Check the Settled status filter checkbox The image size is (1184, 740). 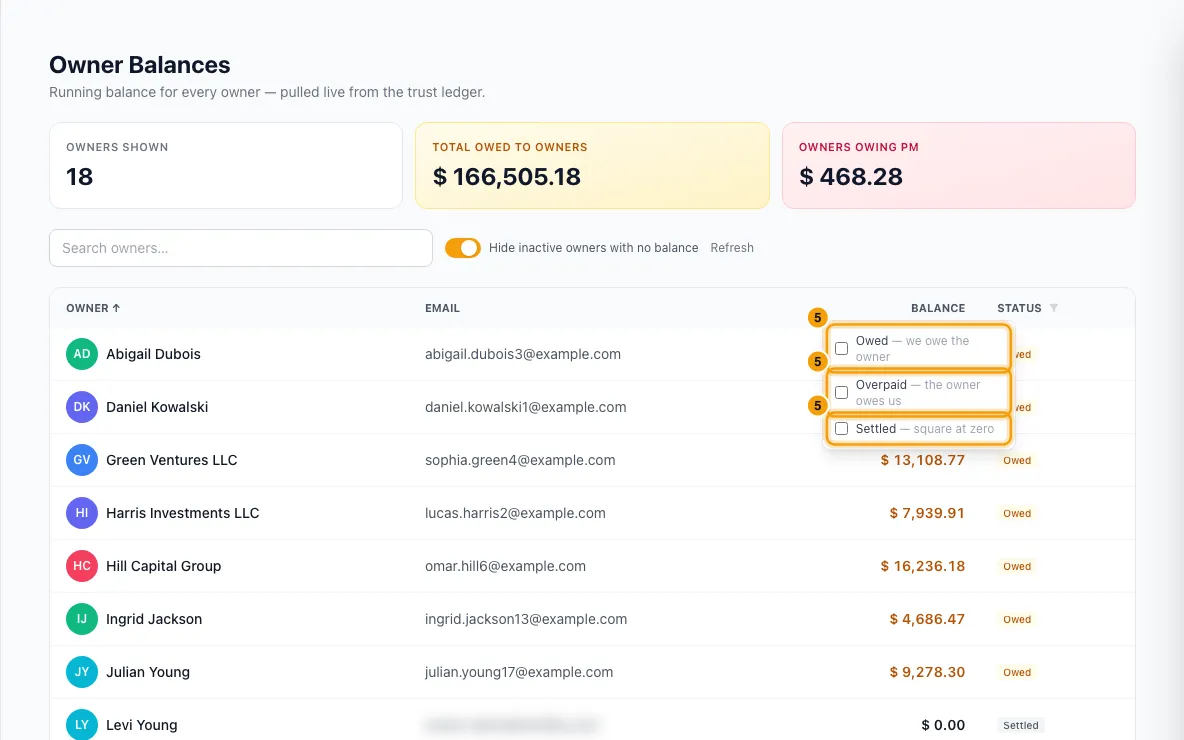tap(841, 429)
